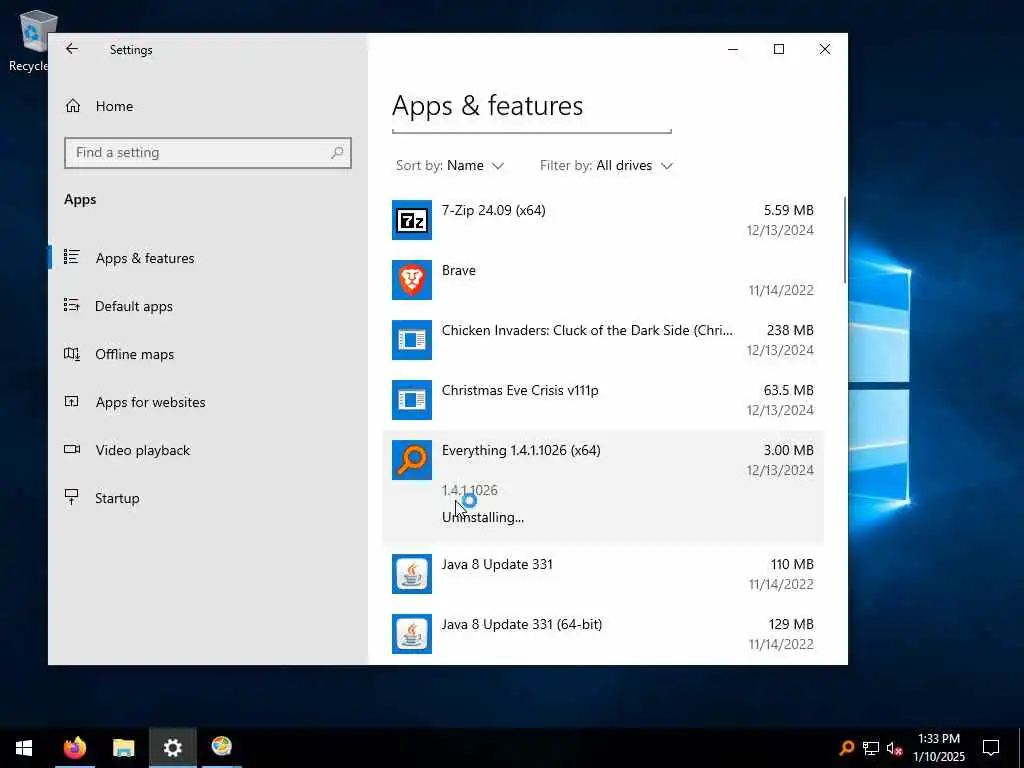1024x768 pixels.
Task: Click the Brave lion icon
Action: coord(411,280)
